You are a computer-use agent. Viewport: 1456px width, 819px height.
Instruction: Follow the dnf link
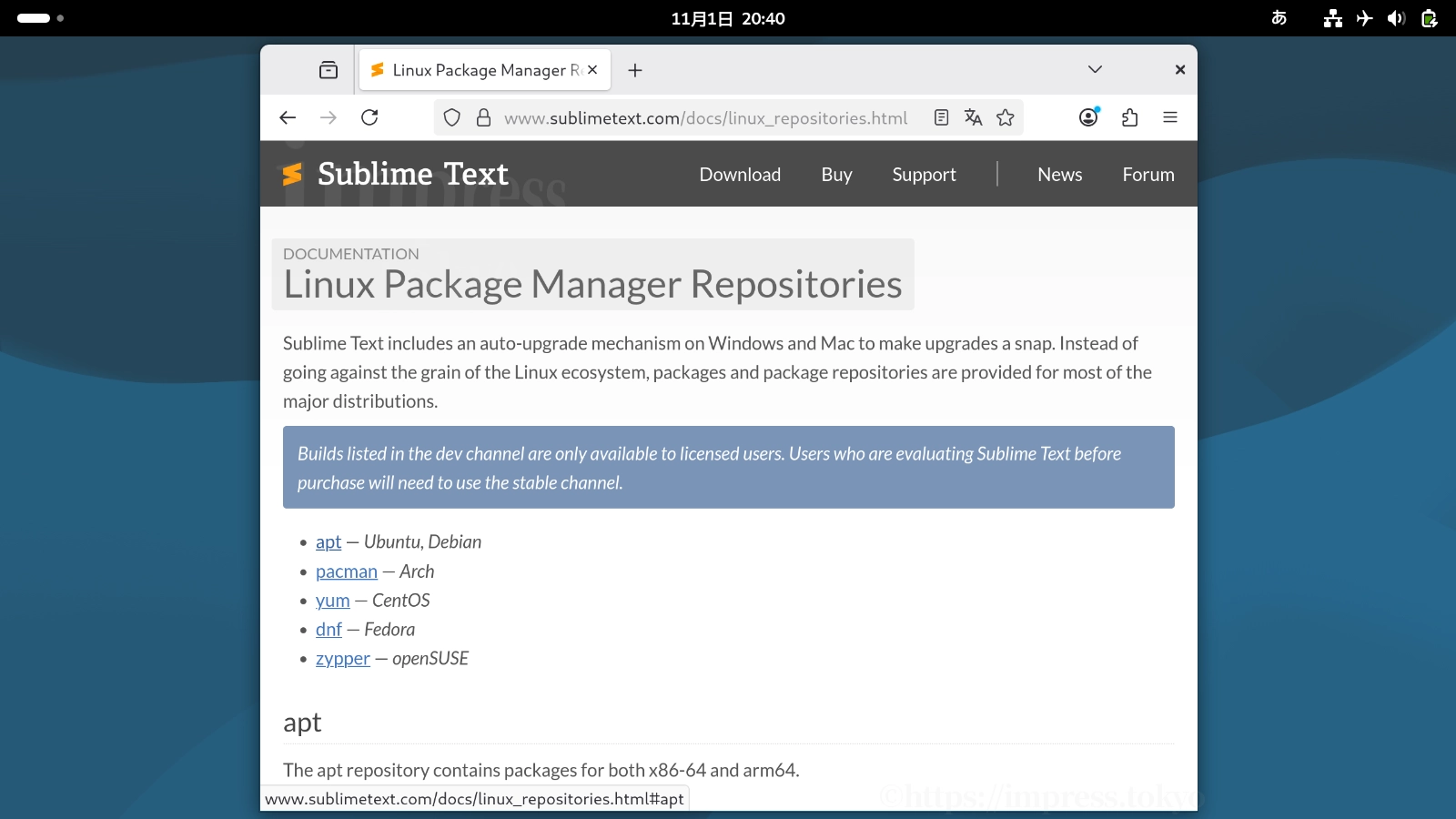click(x=329, y=630)
